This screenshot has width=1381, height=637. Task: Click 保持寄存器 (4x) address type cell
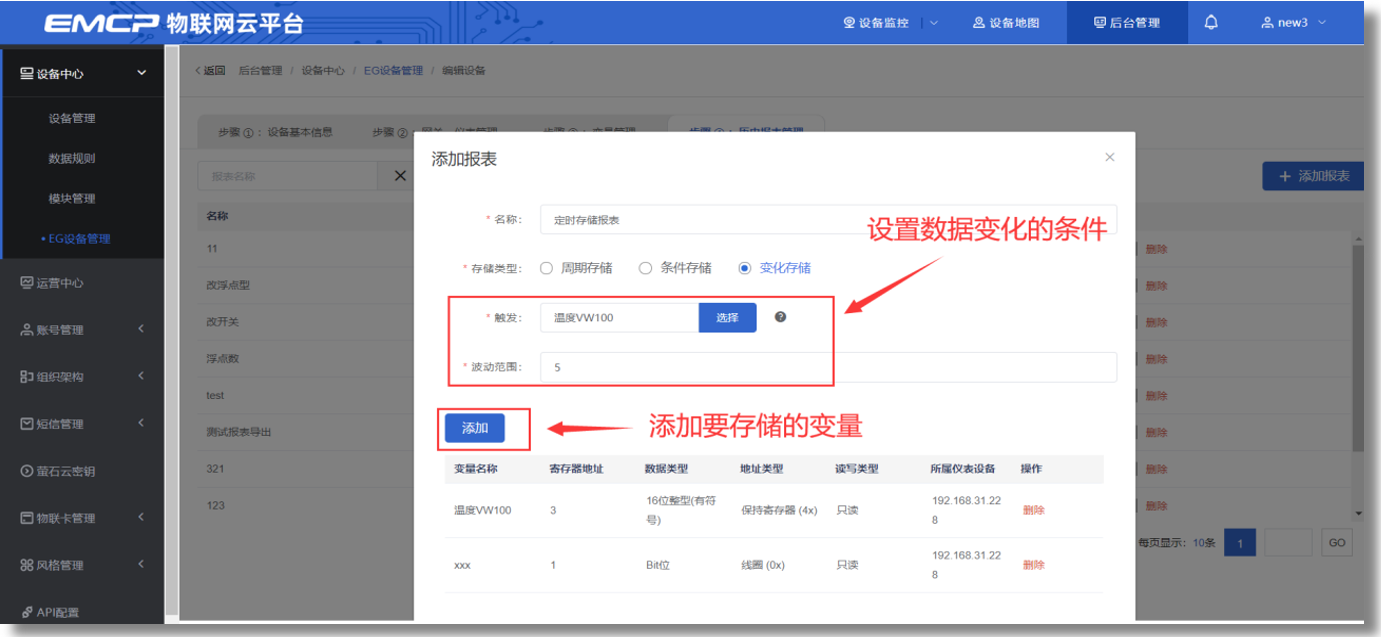click(x=779, y=510)
